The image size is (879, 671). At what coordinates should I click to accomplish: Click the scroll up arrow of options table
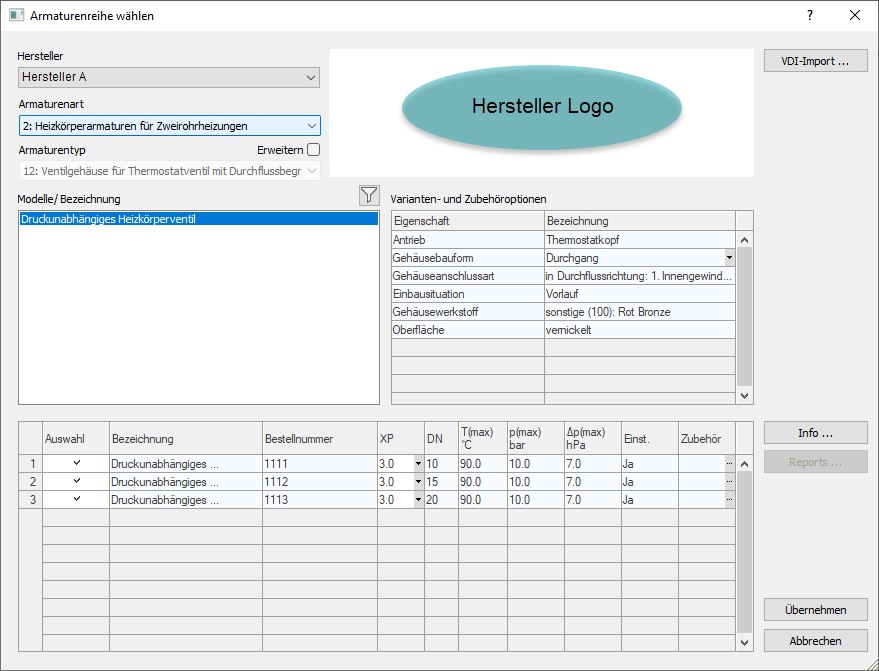[x=744, y=240]
